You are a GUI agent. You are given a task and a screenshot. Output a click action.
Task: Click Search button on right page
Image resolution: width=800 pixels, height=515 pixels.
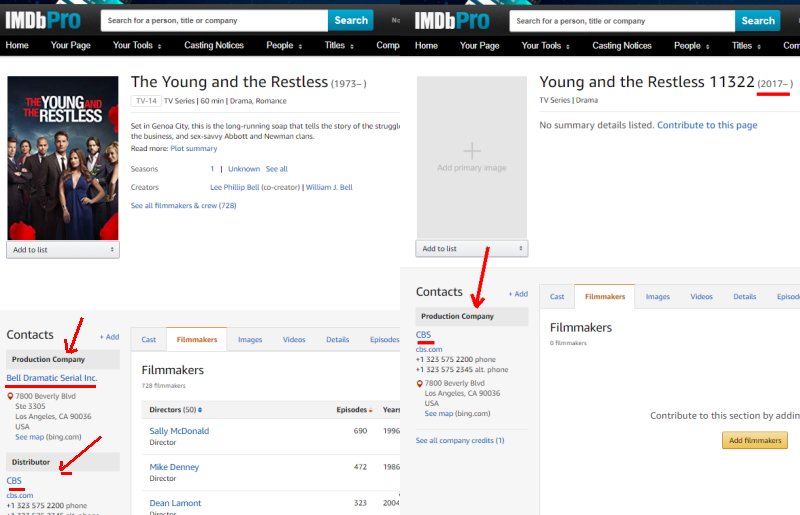[x=758, y=21]
